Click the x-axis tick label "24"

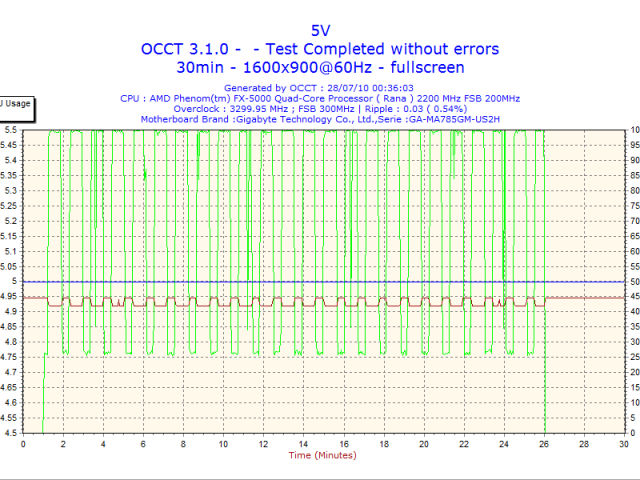click(504, 444)
